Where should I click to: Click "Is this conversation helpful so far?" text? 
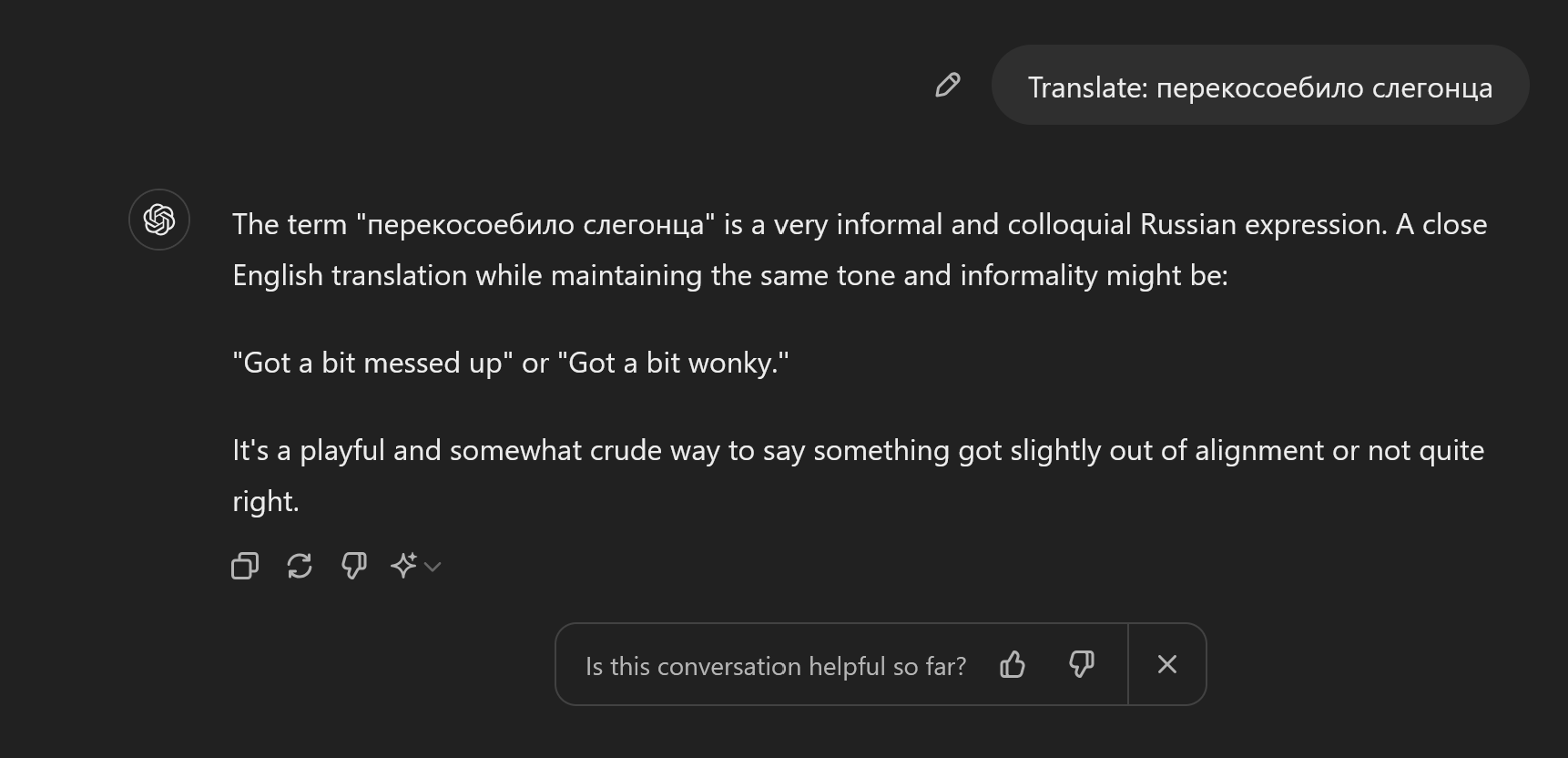776,666
